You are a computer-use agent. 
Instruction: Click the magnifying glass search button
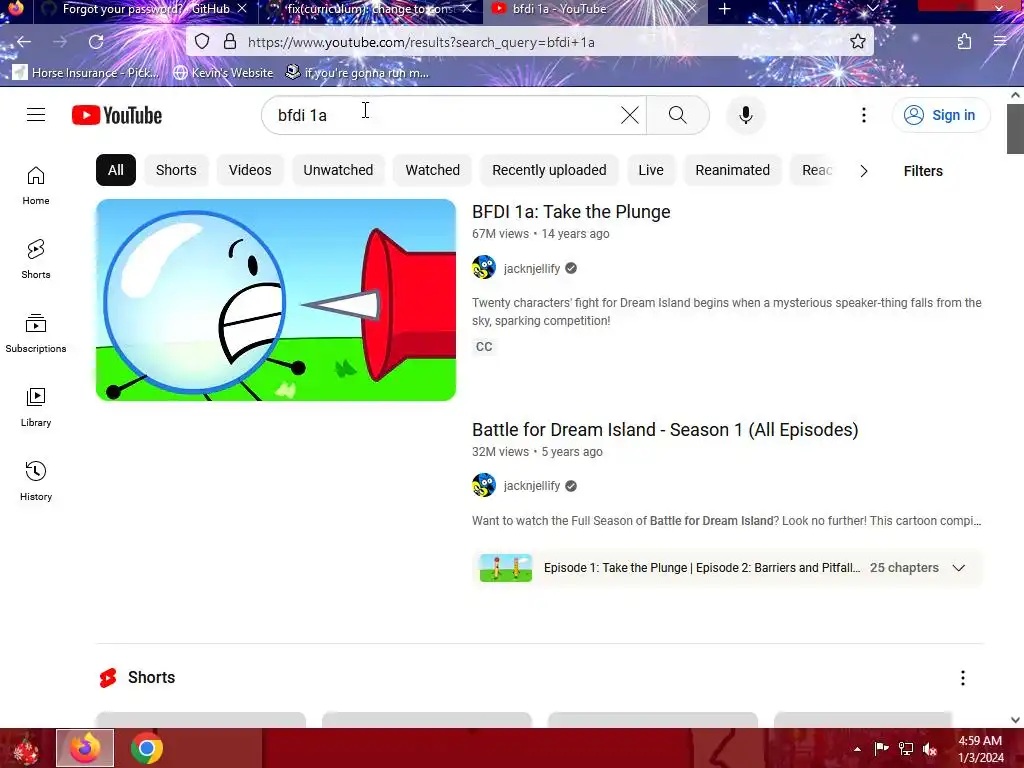coord(678,115)
